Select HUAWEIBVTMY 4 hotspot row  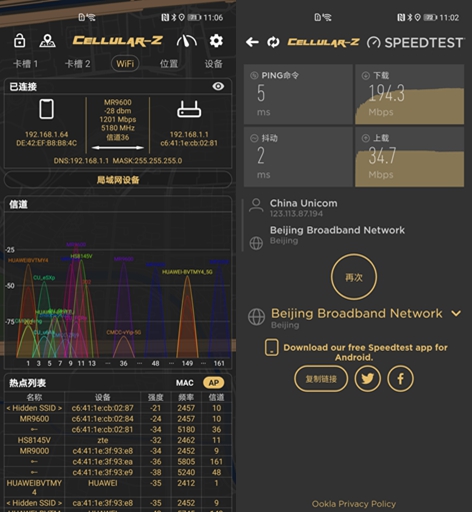pyautogui.click(x=118, y=487)
